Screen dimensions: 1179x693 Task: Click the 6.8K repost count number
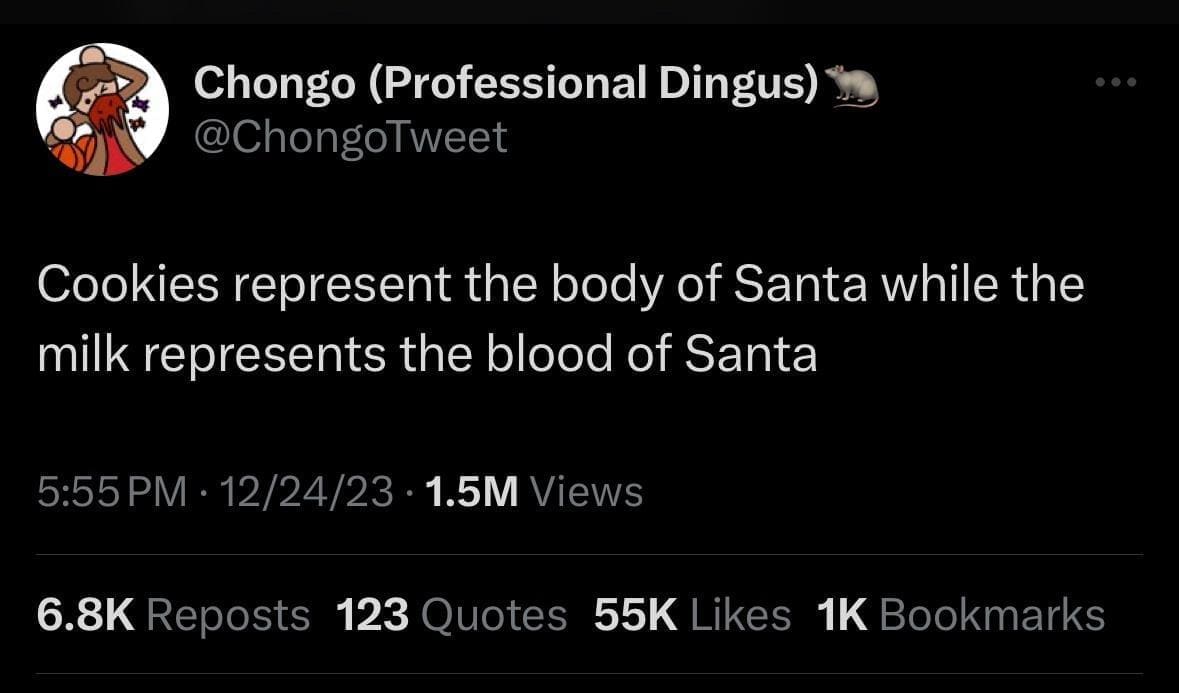coord(85,615)
